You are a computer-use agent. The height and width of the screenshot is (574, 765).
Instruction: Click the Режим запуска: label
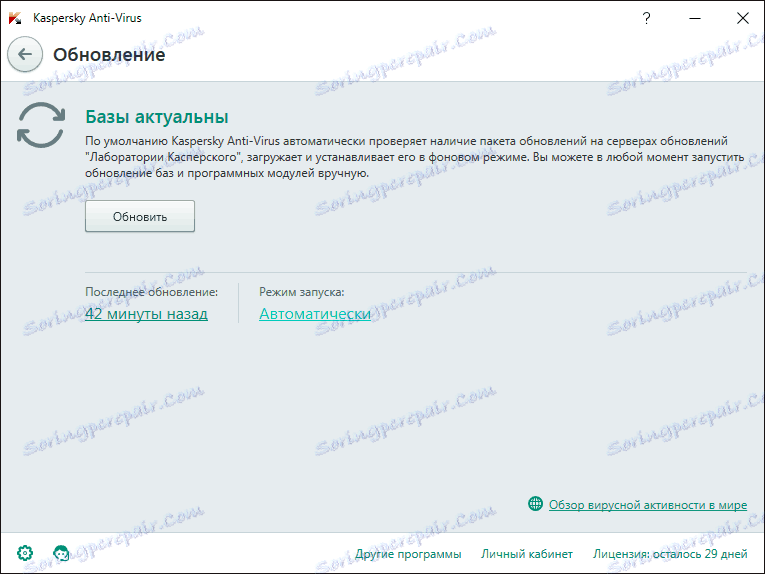[302, 292]
